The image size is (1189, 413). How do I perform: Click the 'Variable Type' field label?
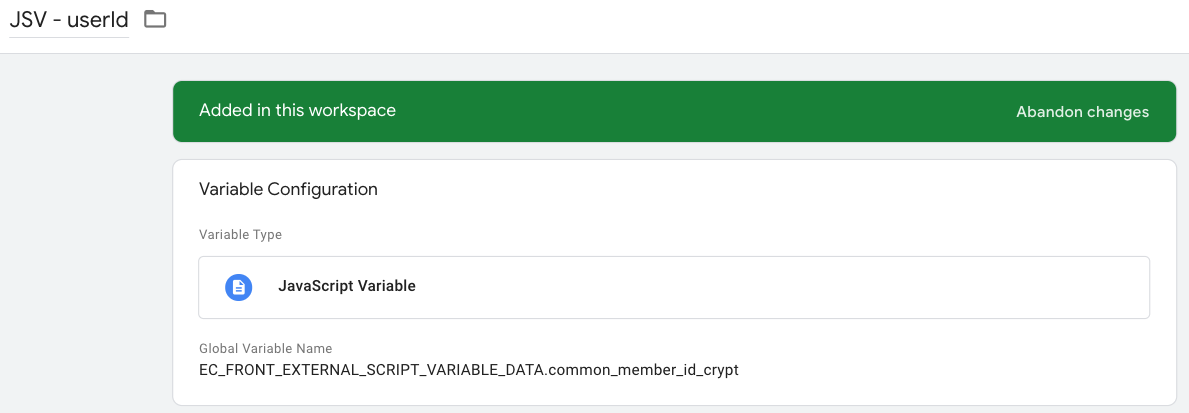click(x=240, y=235)
